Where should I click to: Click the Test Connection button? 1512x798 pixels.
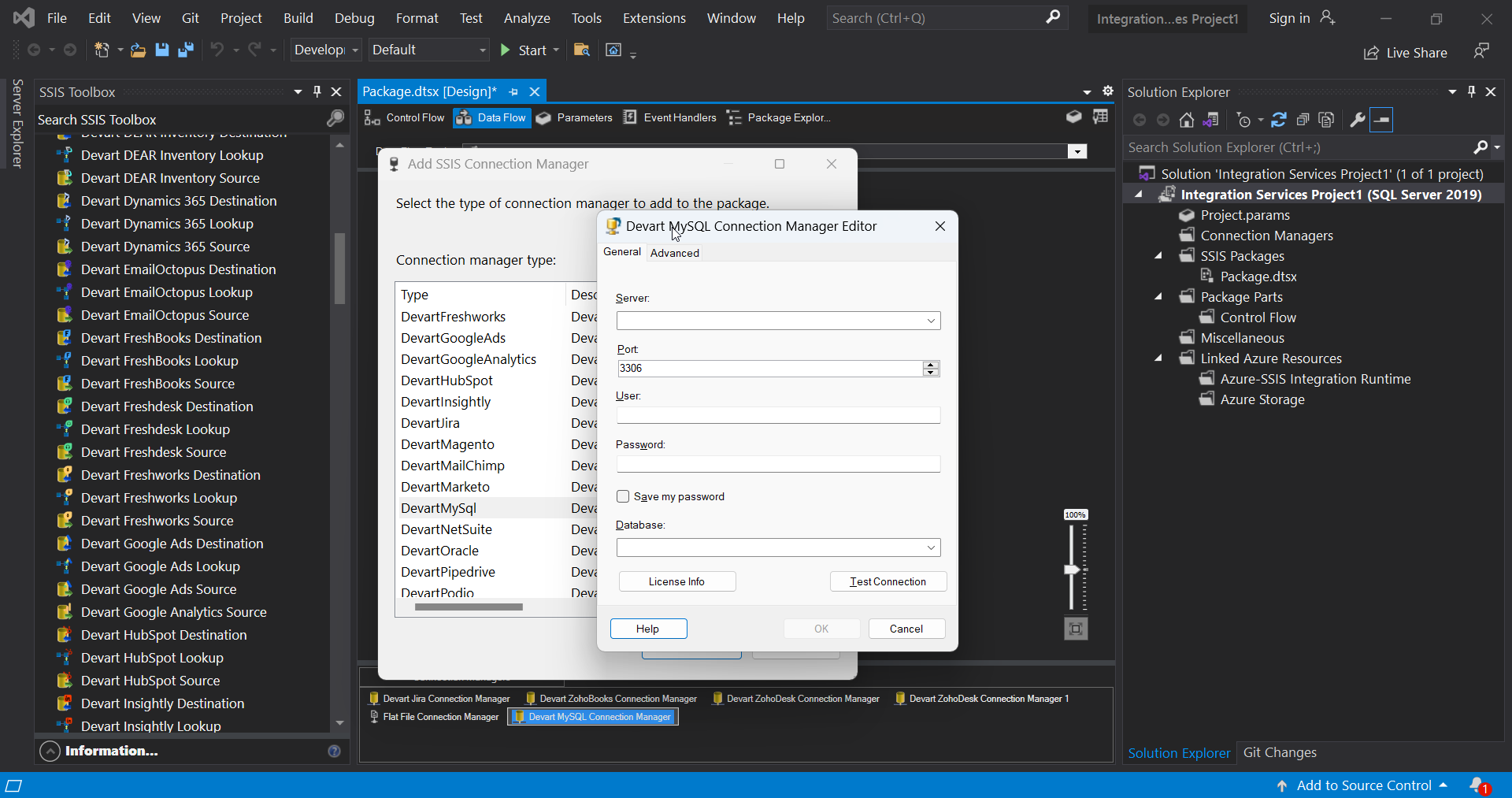click(888, 581)
